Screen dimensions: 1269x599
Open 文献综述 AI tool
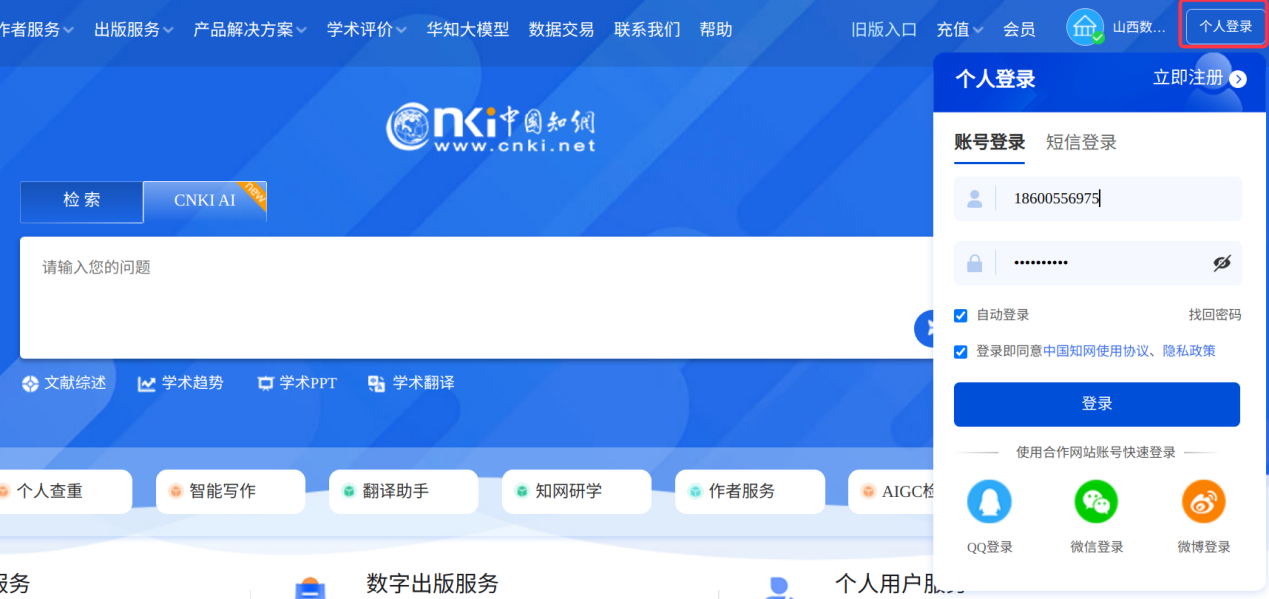64,383
